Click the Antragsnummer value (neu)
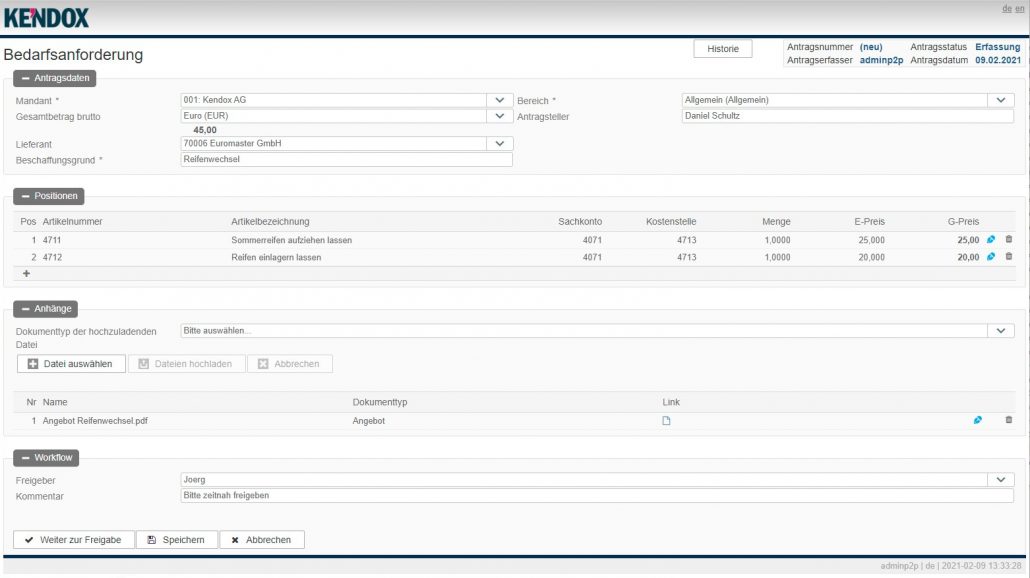Image resolution: width=1030 pixels, height=578 pixels. (871, 47)
